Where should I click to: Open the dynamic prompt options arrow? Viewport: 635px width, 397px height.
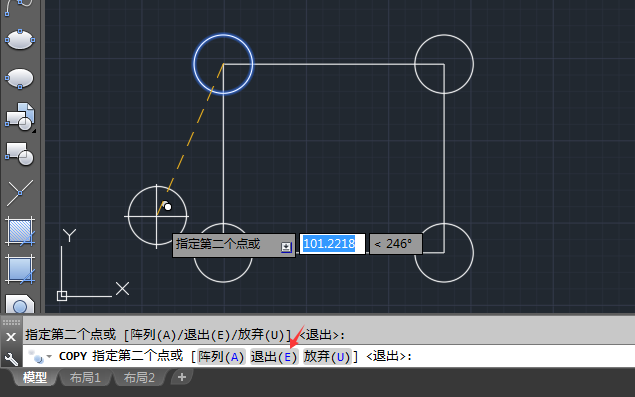pos(286,247)
